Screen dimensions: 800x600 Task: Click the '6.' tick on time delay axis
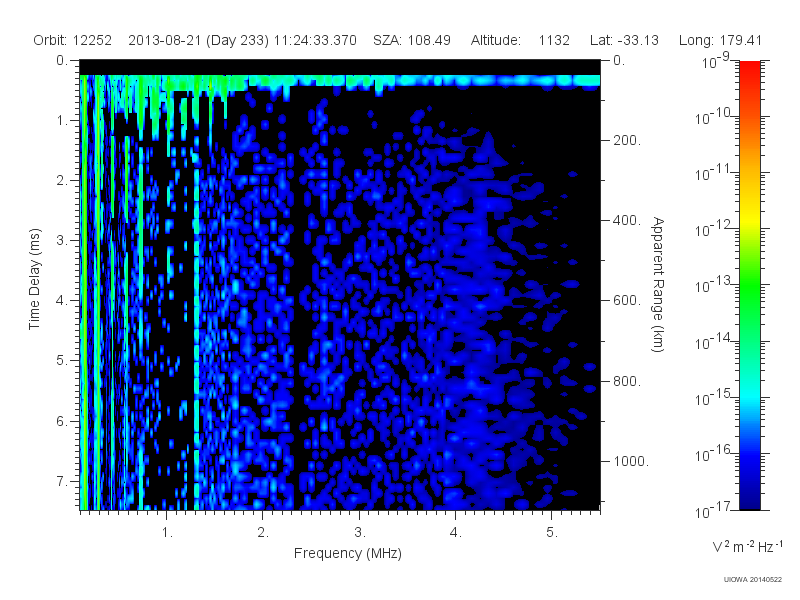point(62,421)
